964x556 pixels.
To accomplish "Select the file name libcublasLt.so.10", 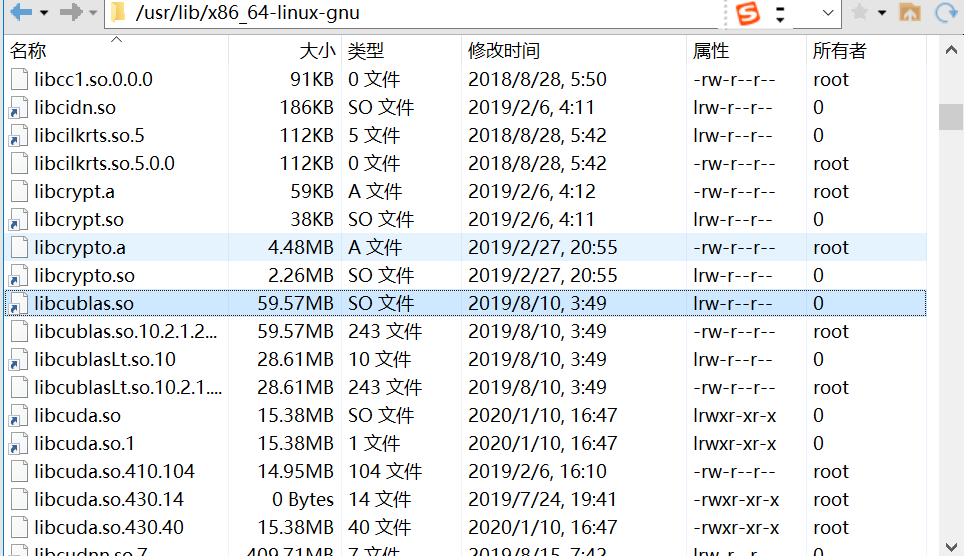I will click(105, 359).
